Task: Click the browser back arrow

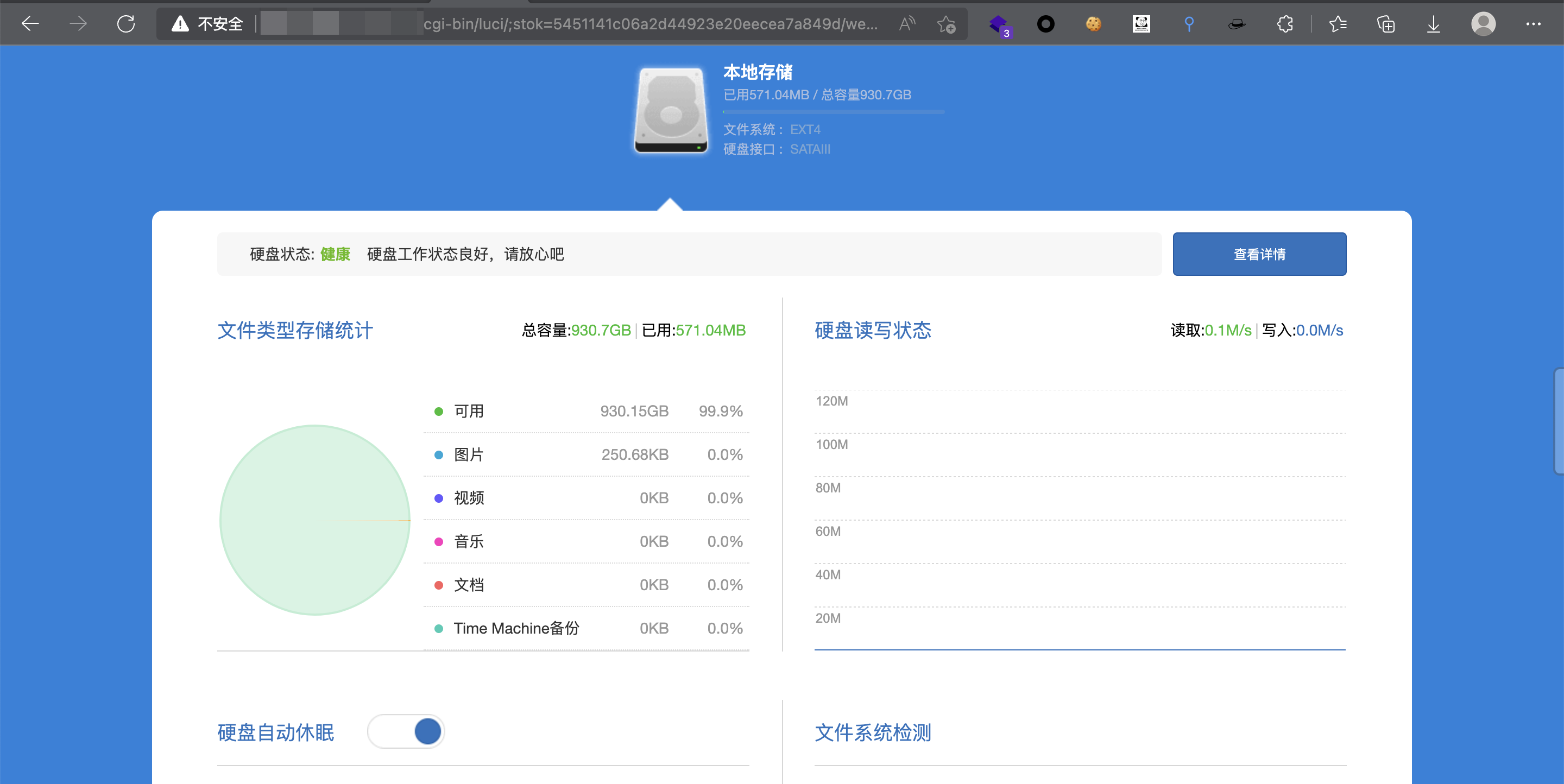Action: pos(30,24)
